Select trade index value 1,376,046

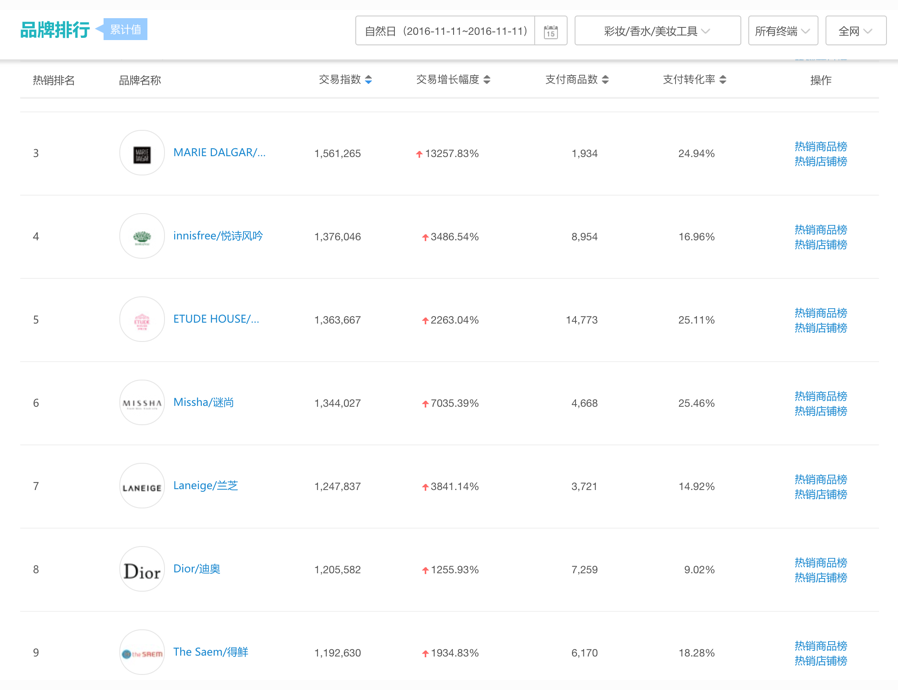click(x=337, y=236)
